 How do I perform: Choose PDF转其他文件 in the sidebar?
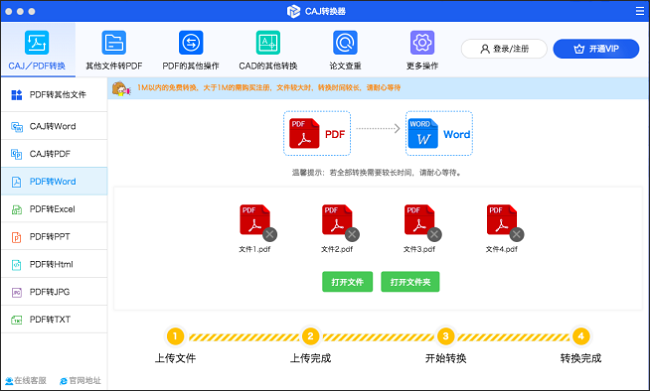coord(54,95)
